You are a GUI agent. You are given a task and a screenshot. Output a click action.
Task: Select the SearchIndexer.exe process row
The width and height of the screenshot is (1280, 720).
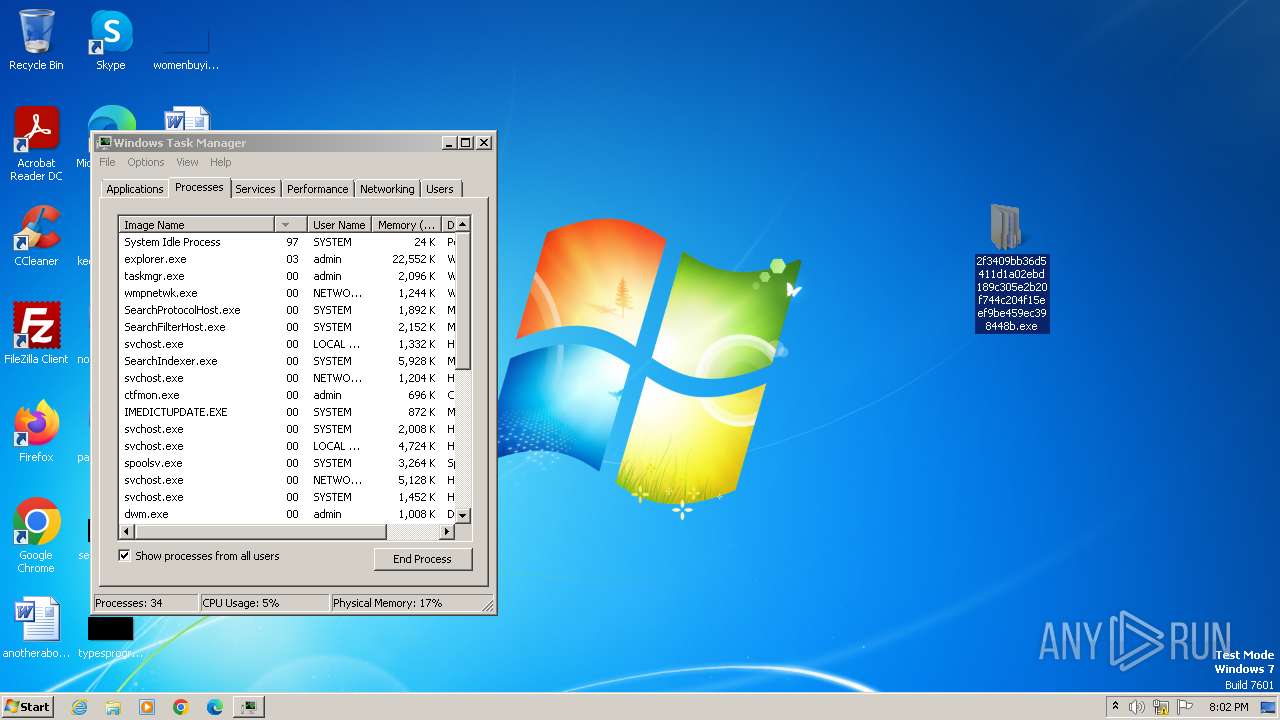[x=287, y=361]
